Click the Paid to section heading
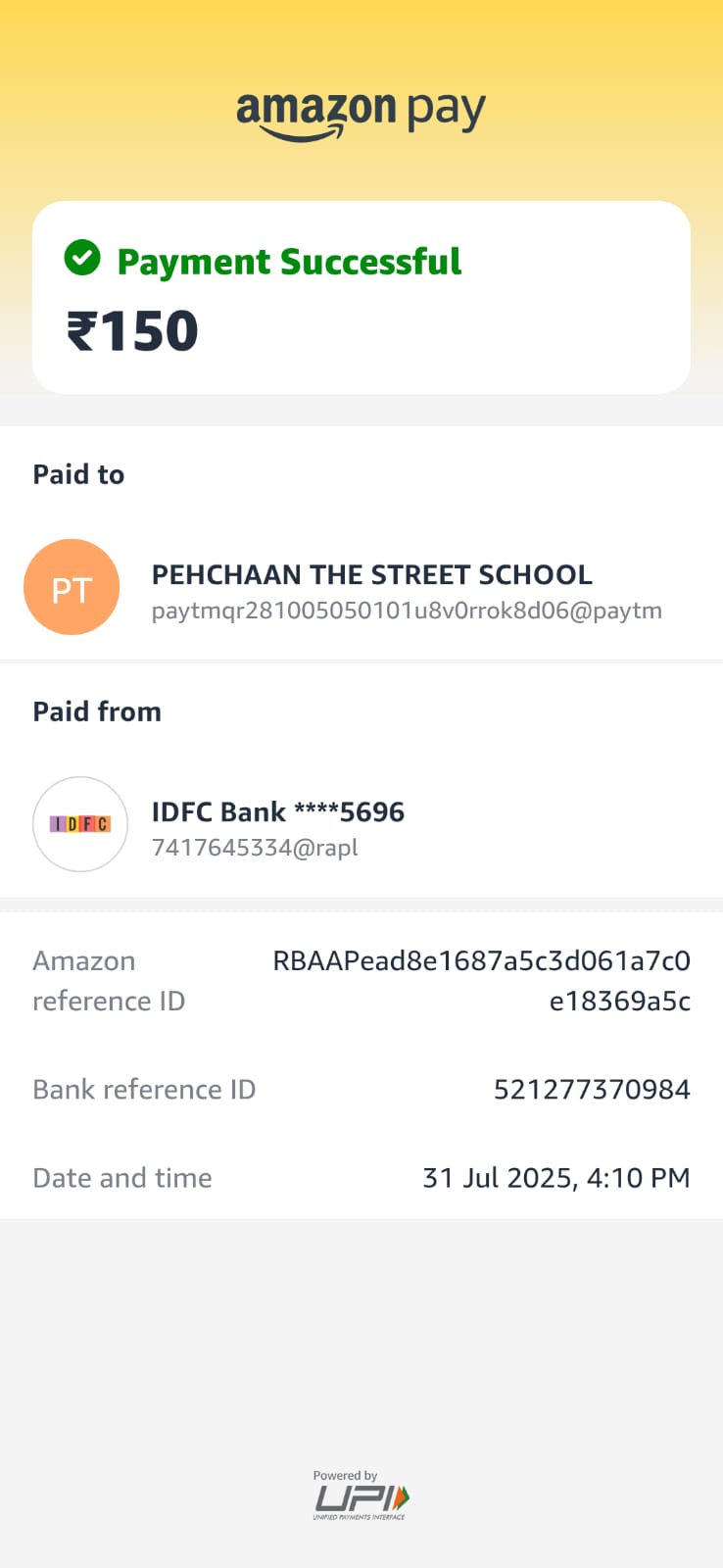This screenshot has width=723, height=1568. (x=78, y=474)
